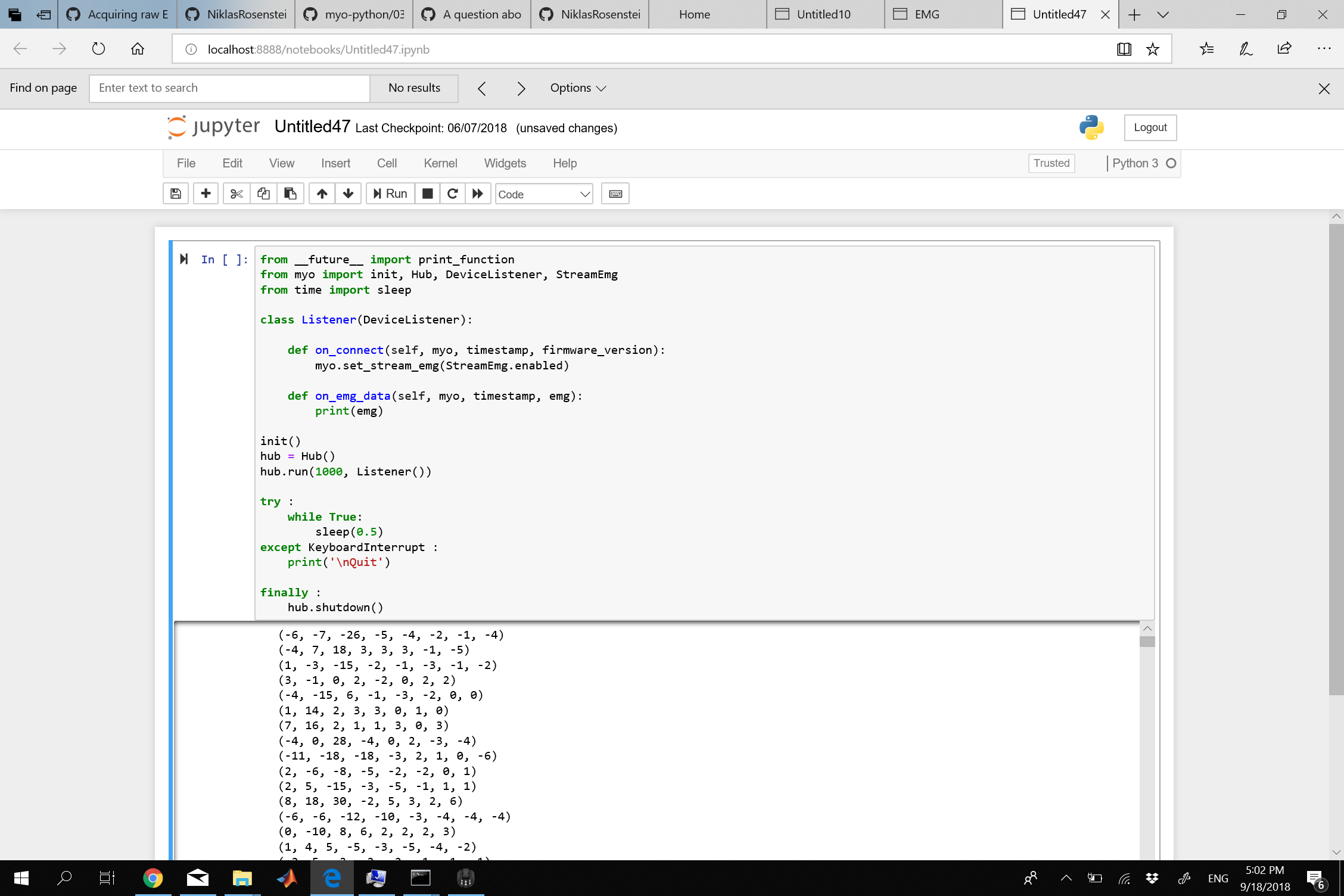1344x896 pixels.
Task: Save the notebook via save icon
Action: click(x=175, y=193)
